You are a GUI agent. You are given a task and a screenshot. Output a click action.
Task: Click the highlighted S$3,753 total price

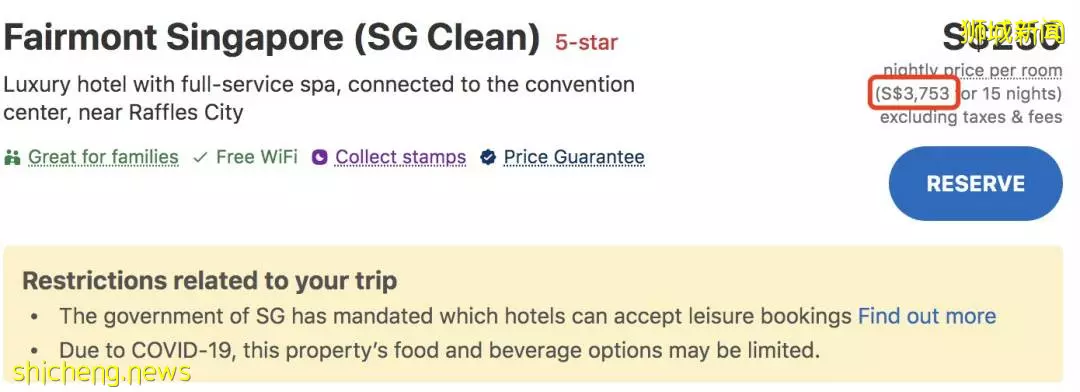pos(913,94)
